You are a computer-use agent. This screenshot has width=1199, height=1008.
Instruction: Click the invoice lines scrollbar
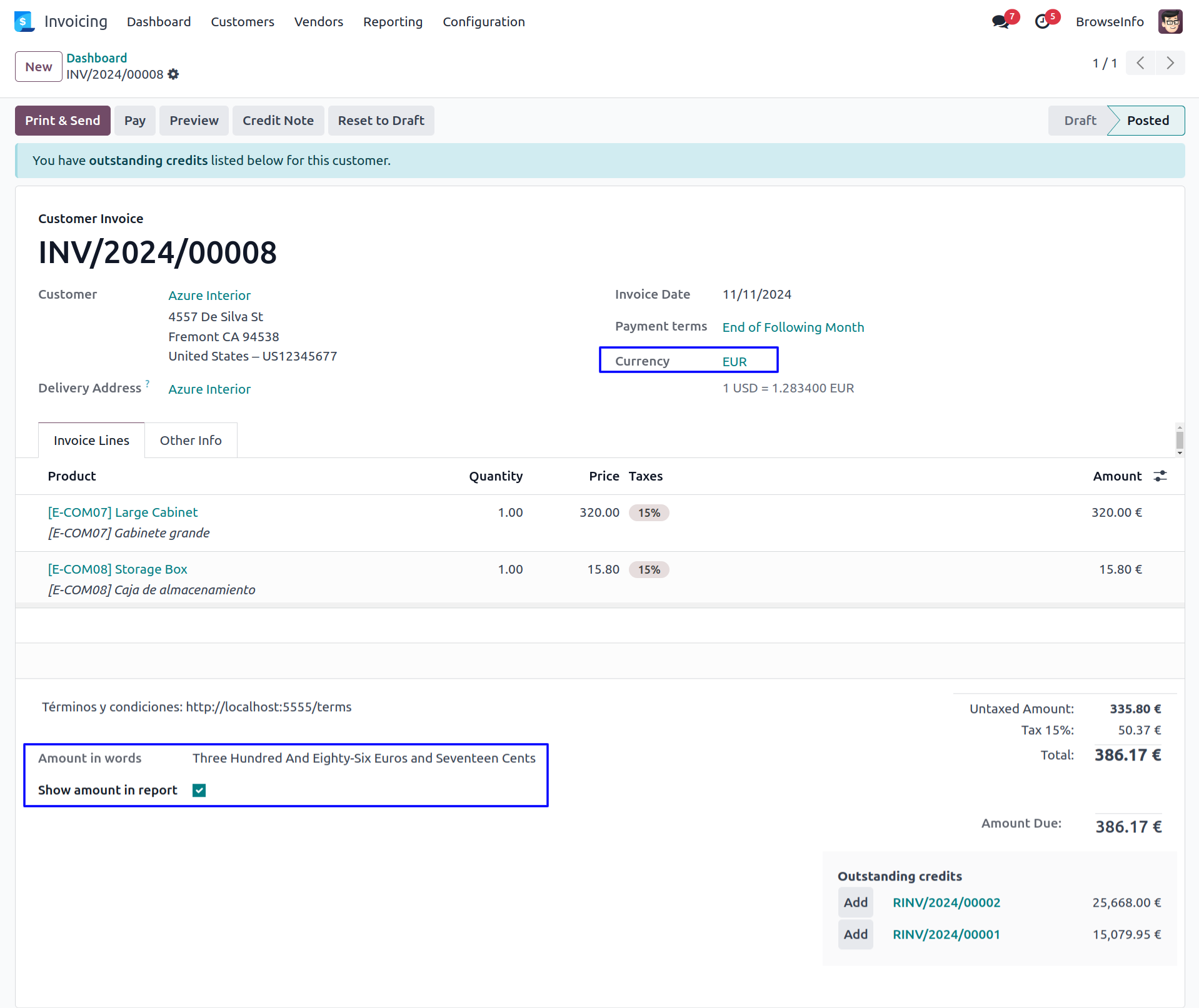(1179, 439)
